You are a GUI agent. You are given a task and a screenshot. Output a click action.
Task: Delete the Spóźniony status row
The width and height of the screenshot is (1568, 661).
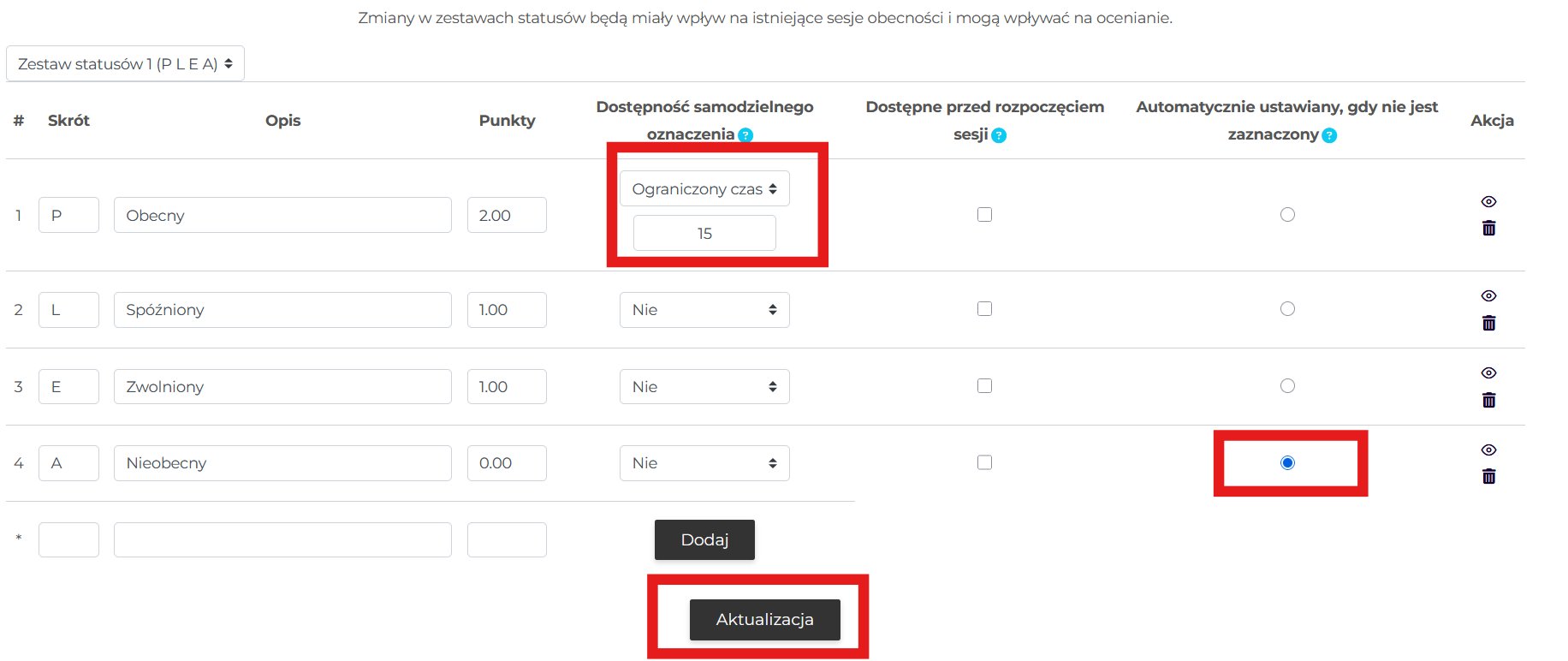pyautogui.click(x=1488, y=323)
